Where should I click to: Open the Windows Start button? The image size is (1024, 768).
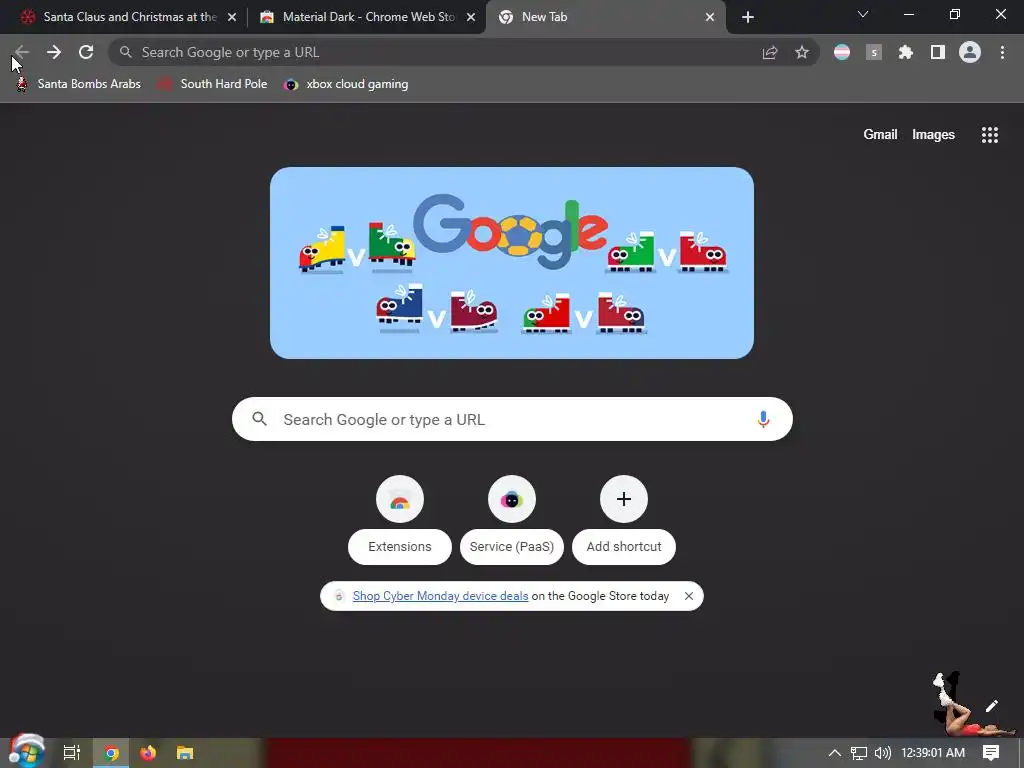[x=26, y=752]
